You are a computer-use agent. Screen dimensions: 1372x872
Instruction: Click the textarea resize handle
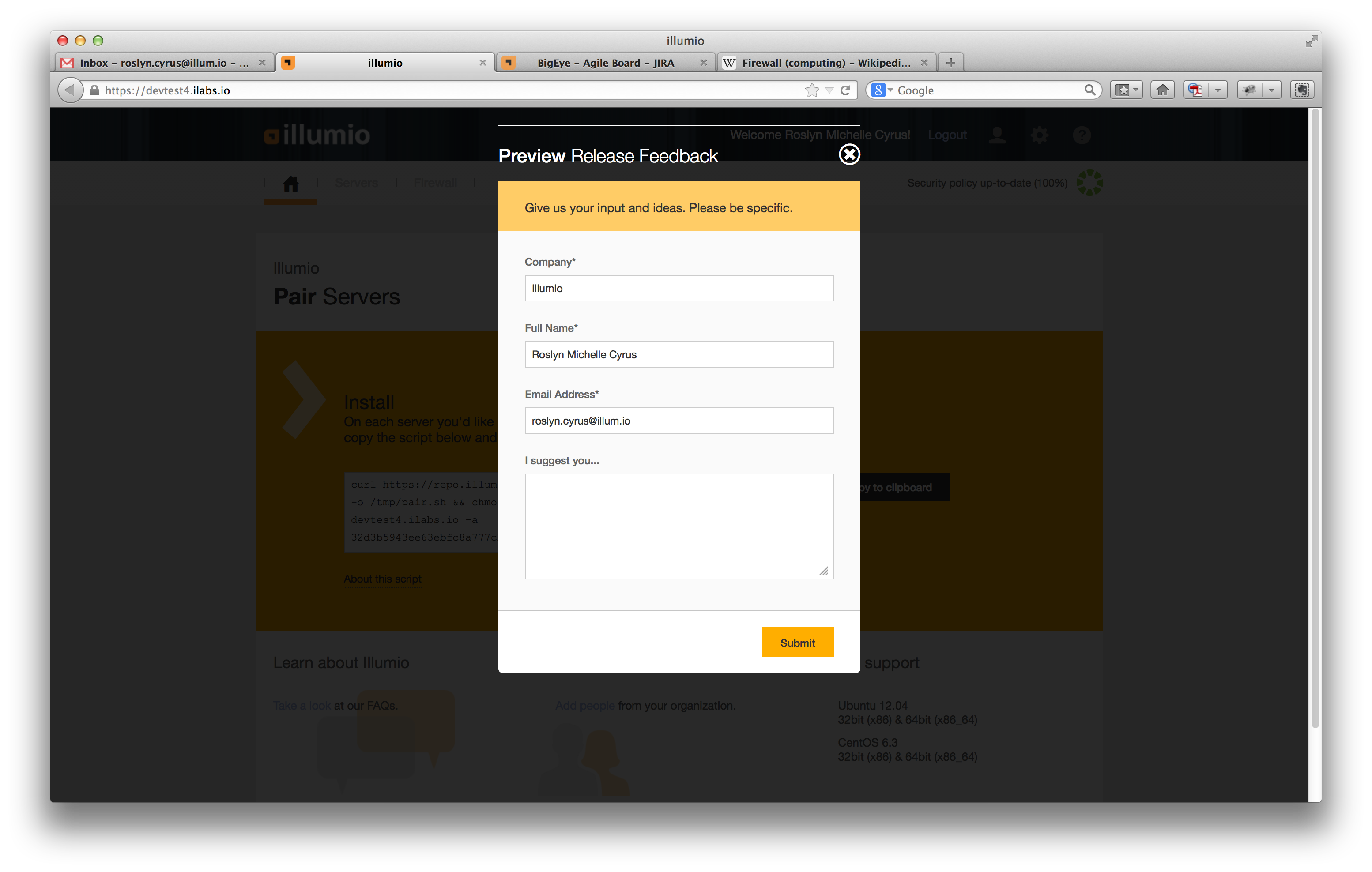click(x=824, y=571)
